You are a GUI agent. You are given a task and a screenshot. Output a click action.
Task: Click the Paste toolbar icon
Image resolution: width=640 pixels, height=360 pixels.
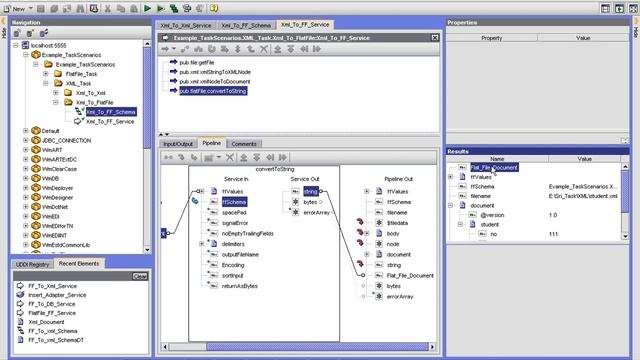[134, 8]
